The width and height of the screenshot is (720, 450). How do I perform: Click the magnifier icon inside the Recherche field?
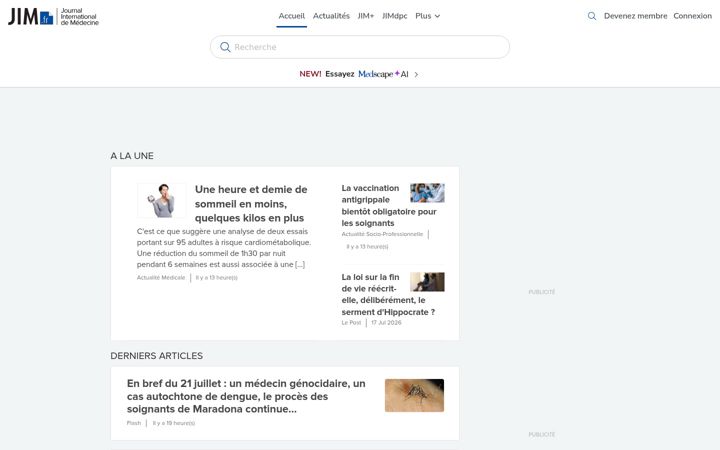pos(225,47)
